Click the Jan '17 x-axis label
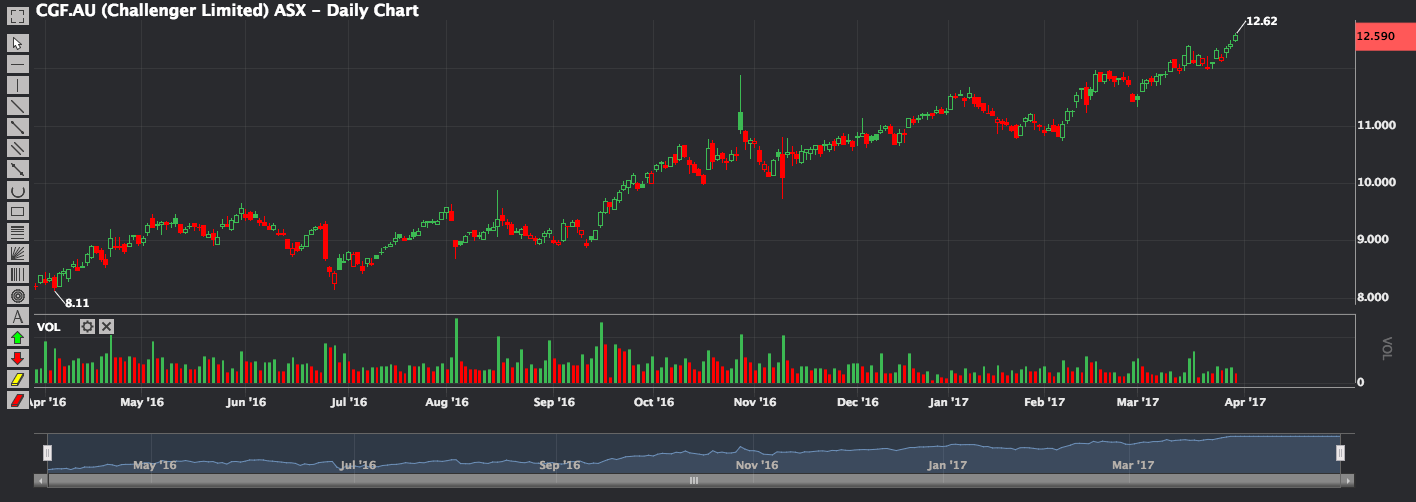Screen dimensions: 1416x502 point(949,402)
